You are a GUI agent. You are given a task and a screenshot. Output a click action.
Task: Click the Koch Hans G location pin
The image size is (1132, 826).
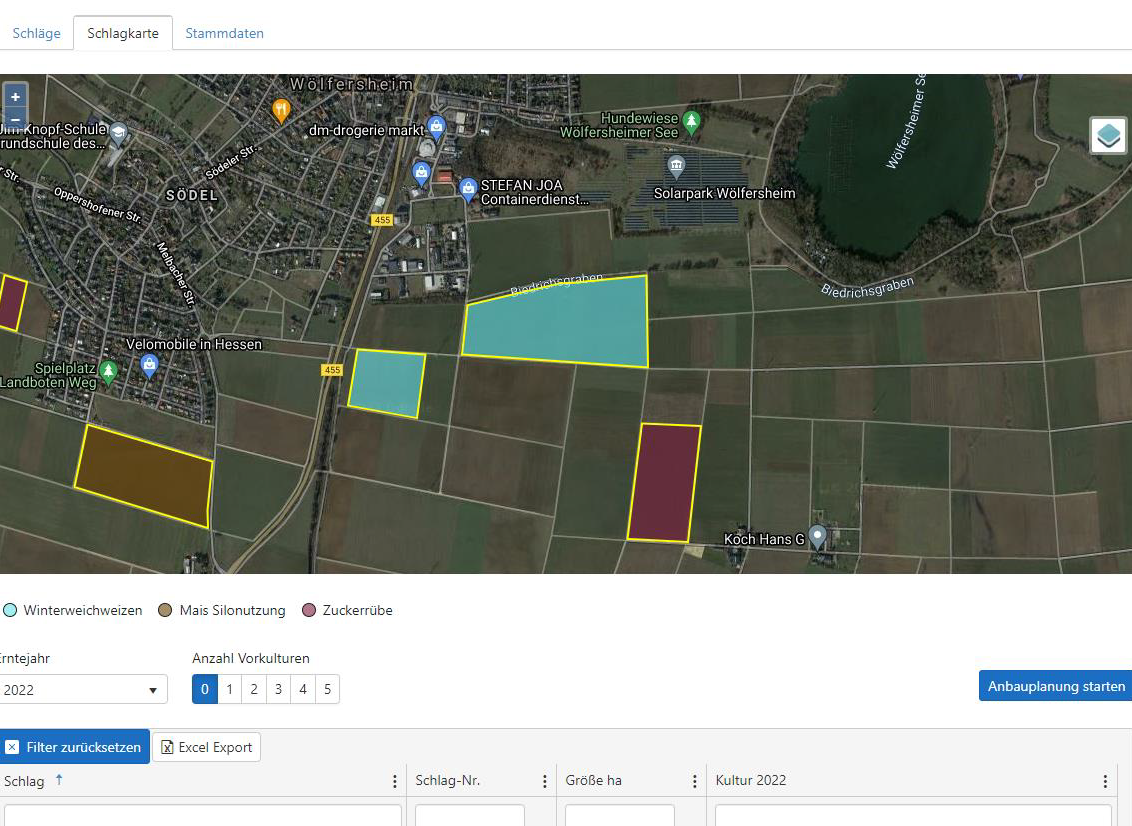point(817,536)
